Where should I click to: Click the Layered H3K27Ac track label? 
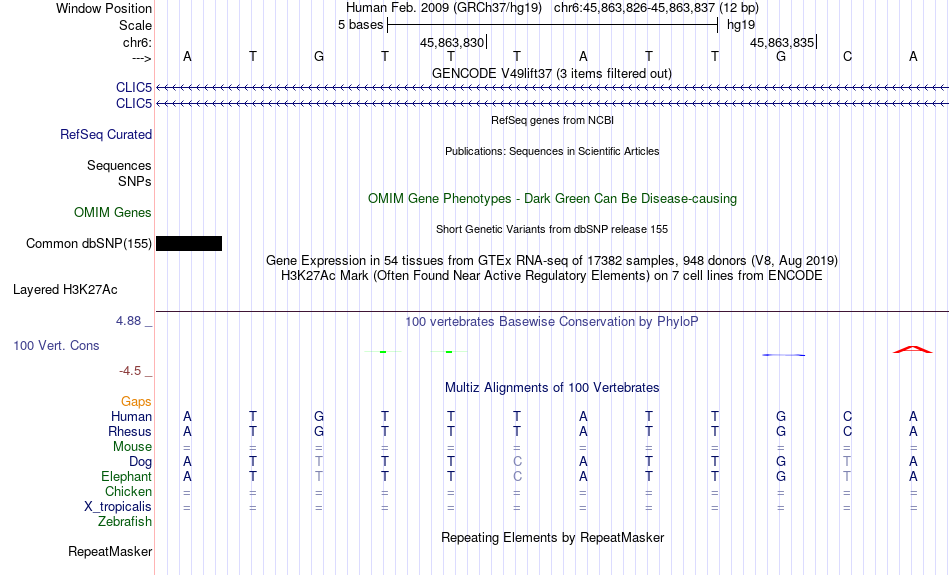tap(65, 290)
